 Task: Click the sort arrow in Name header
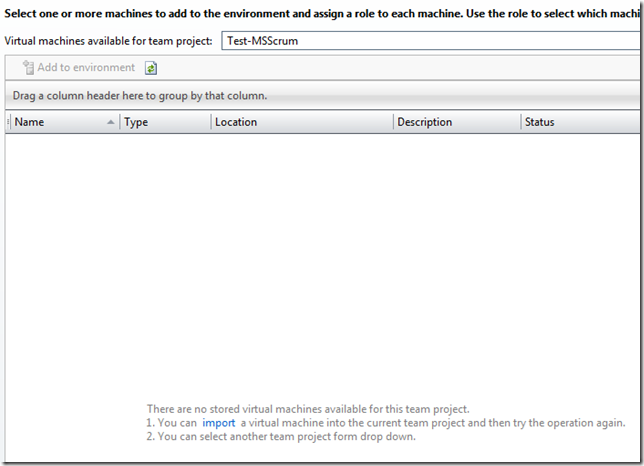pos(110,122)
